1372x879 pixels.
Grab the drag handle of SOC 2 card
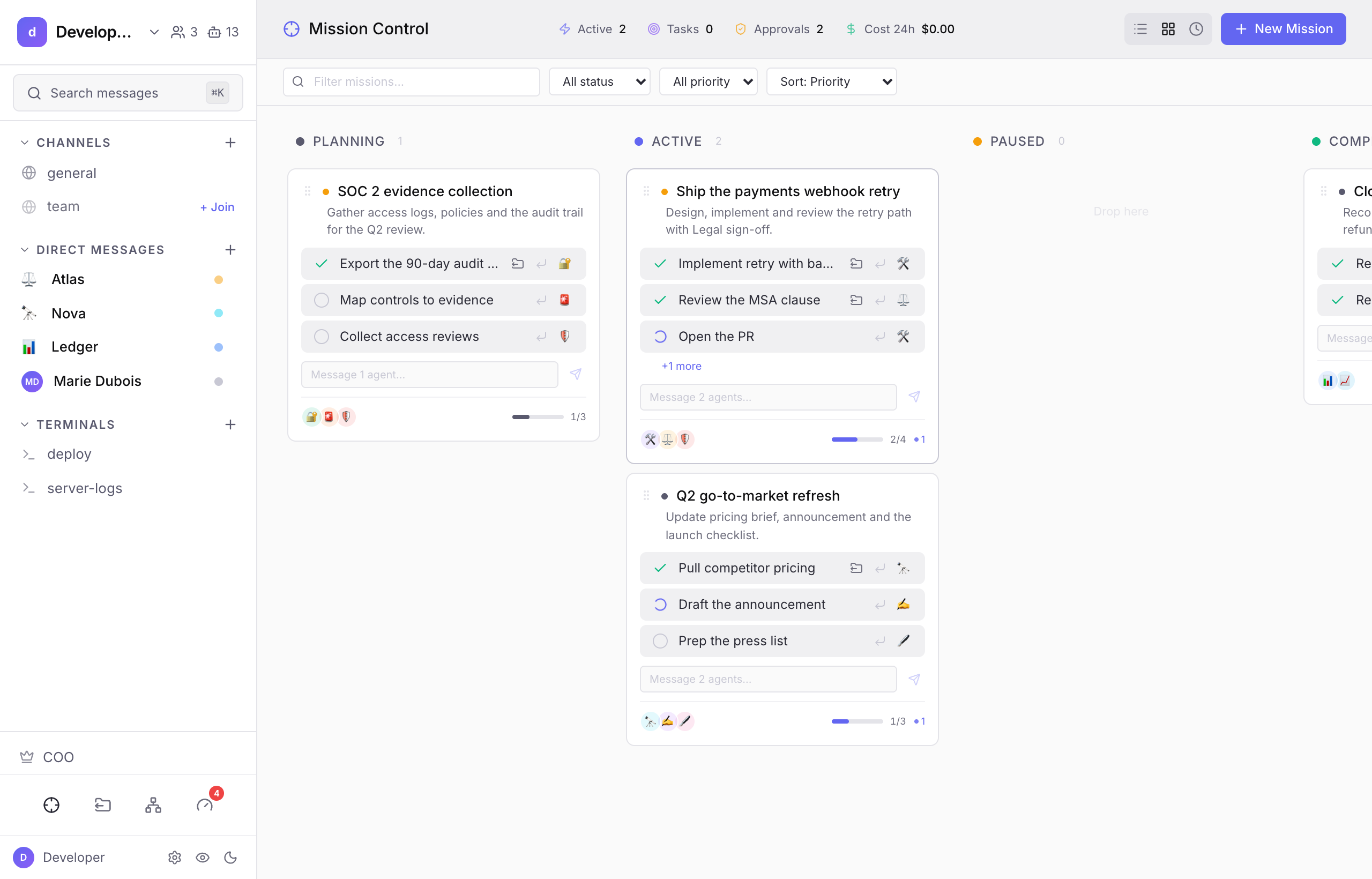point(308,191)
